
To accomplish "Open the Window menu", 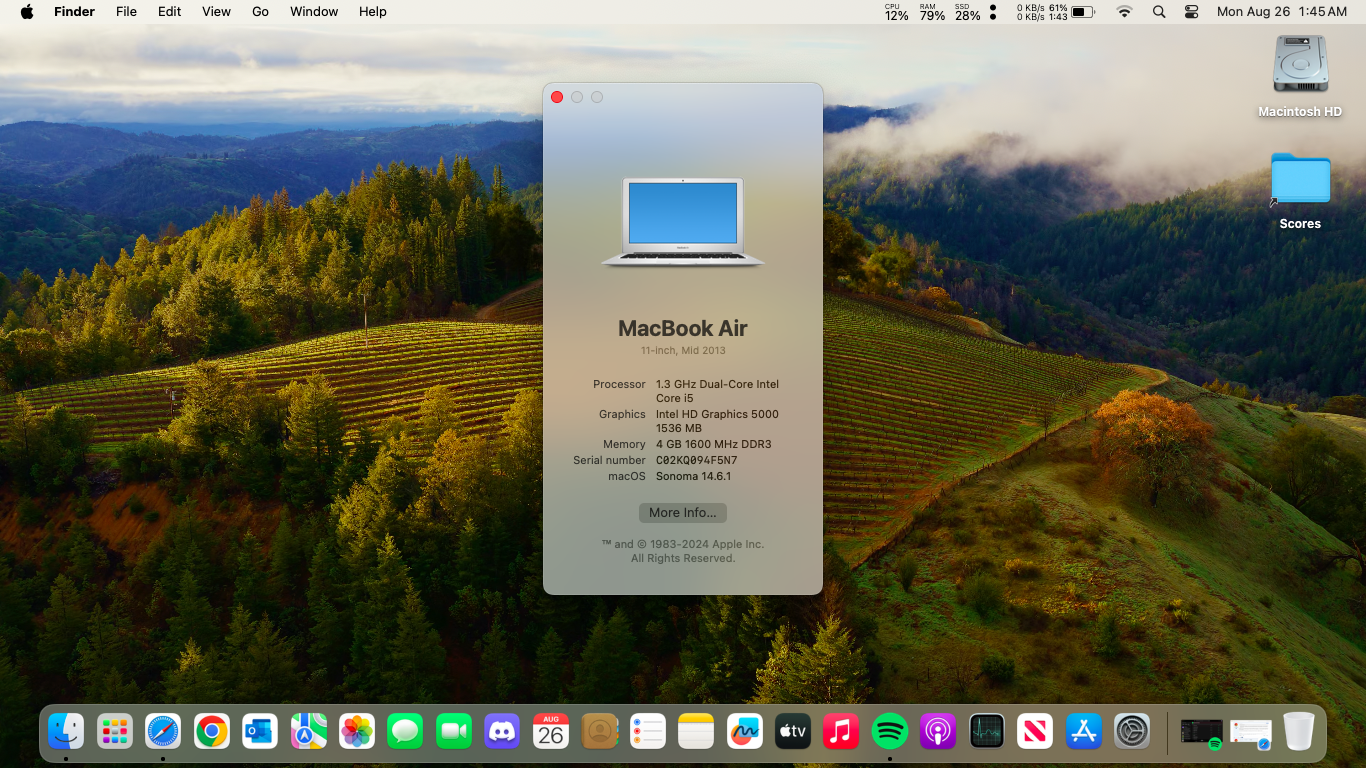I will pyautogui.click(x=314, y=12).
